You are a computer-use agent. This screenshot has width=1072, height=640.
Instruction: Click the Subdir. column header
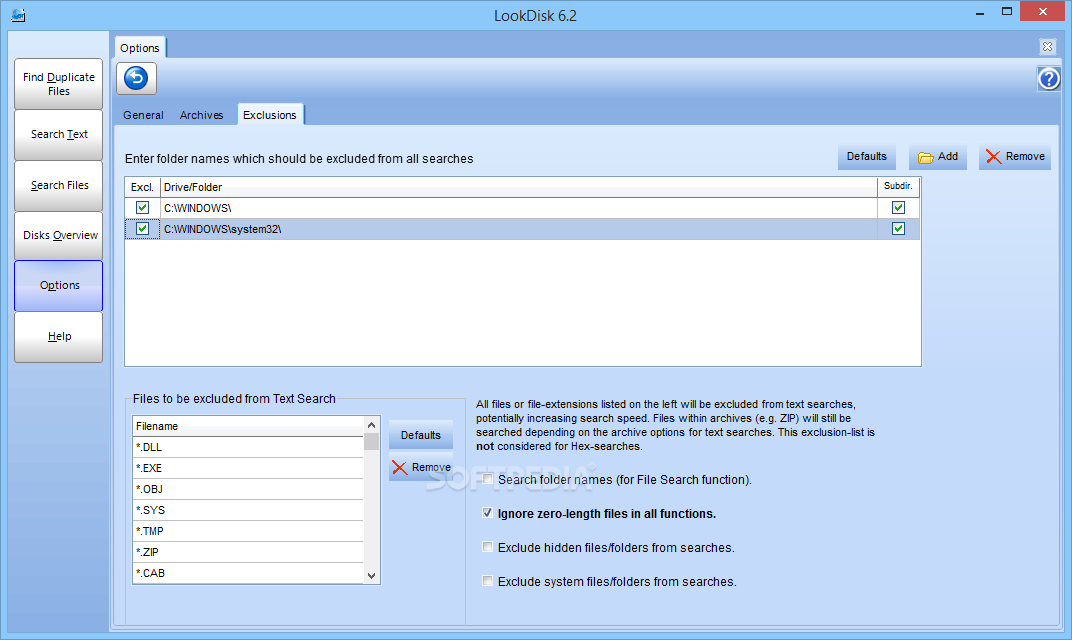pyautogui.click(x=898, y=187)
